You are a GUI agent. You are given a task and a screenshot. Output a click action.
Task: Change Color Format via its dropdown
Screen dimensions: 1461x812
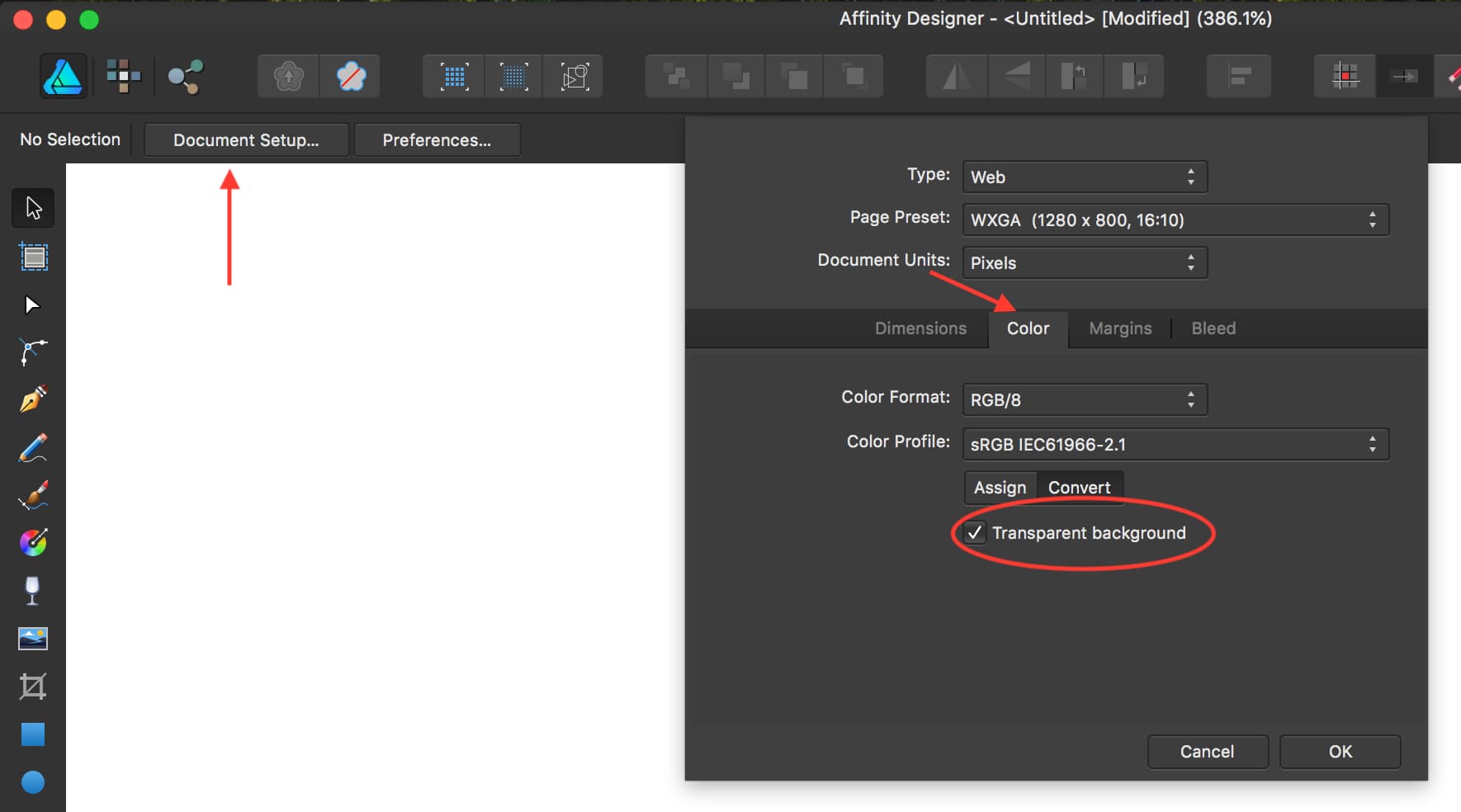point(1083,399)
